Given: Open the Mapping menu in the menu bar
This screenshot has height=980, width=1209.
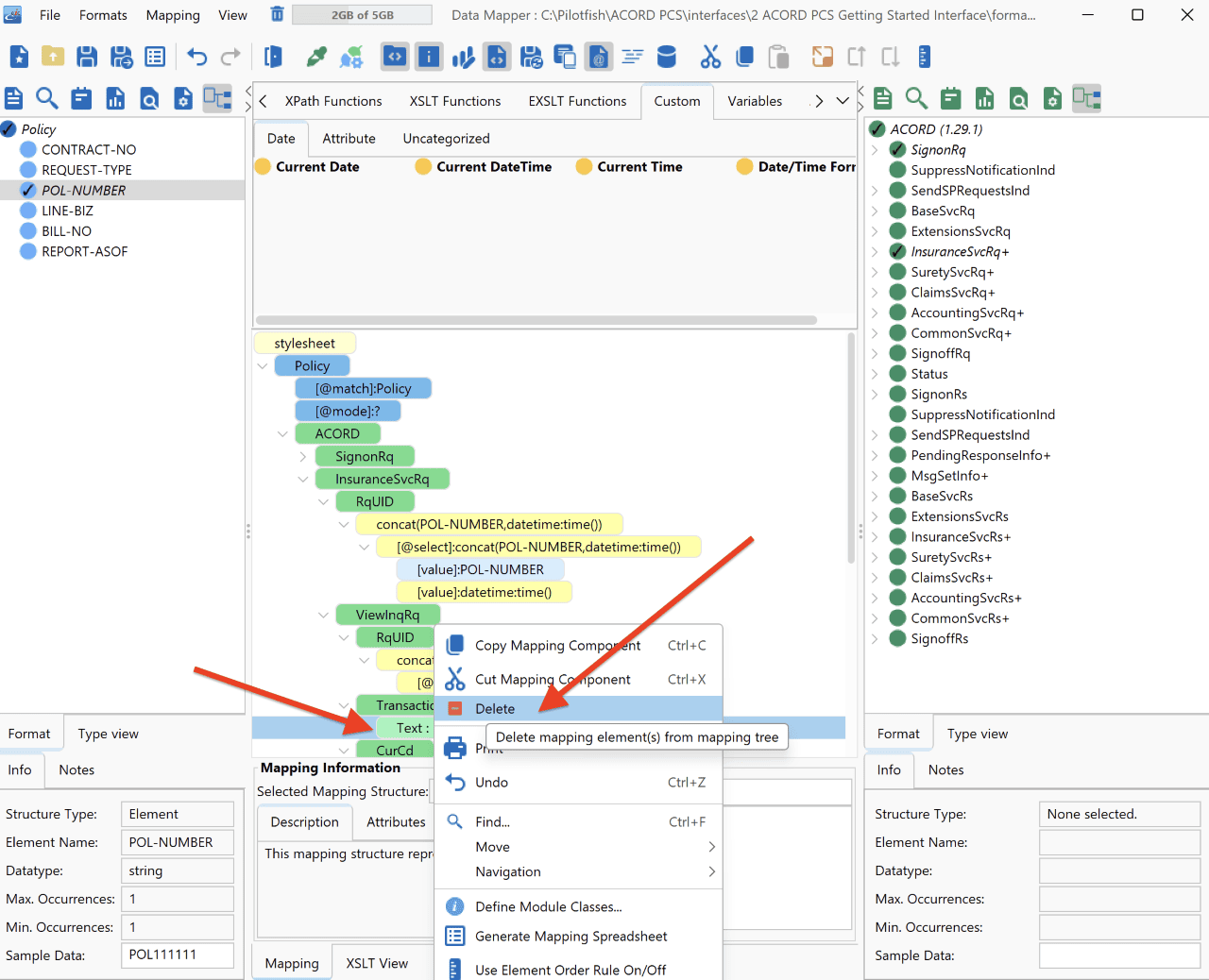Looking at the screenshot, I should coord(173,15).
